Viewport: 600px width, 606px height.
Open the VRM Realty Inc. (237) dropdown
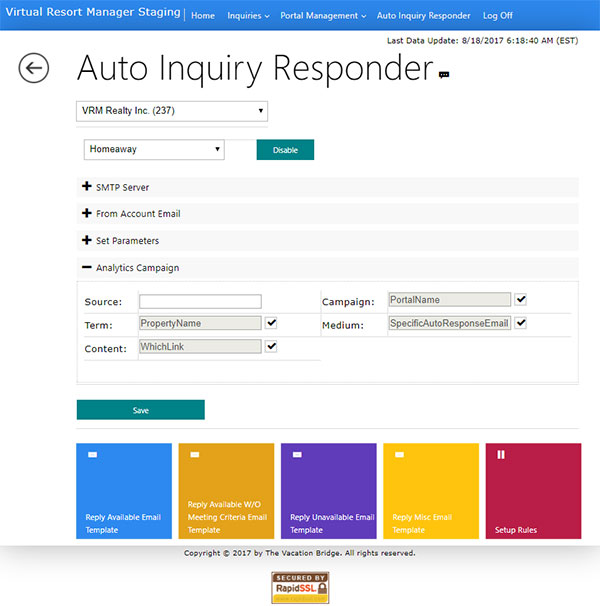coord(172,111)
